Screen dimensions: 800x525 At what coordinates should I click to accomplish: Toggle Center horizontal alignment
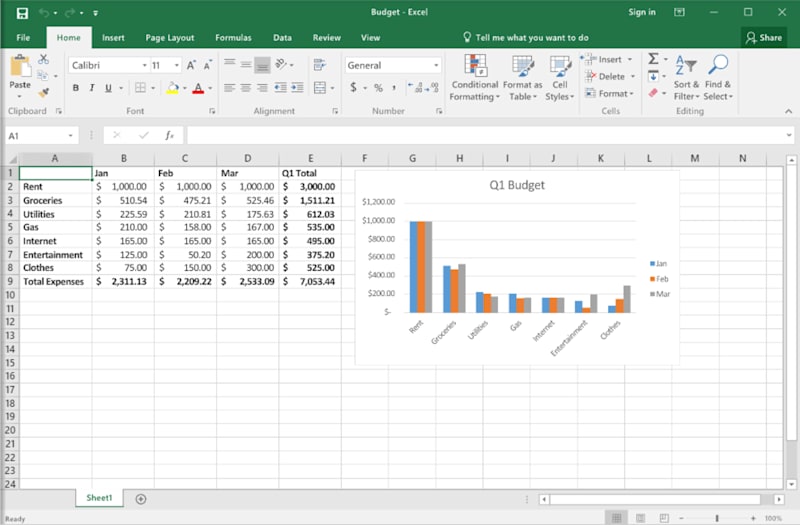click(246, 88)
